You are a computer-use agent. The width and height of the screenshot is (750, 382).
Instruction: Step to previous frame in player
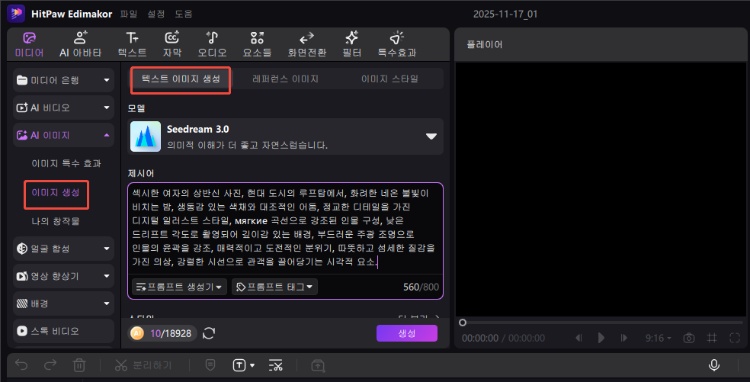tap(579, 338)
